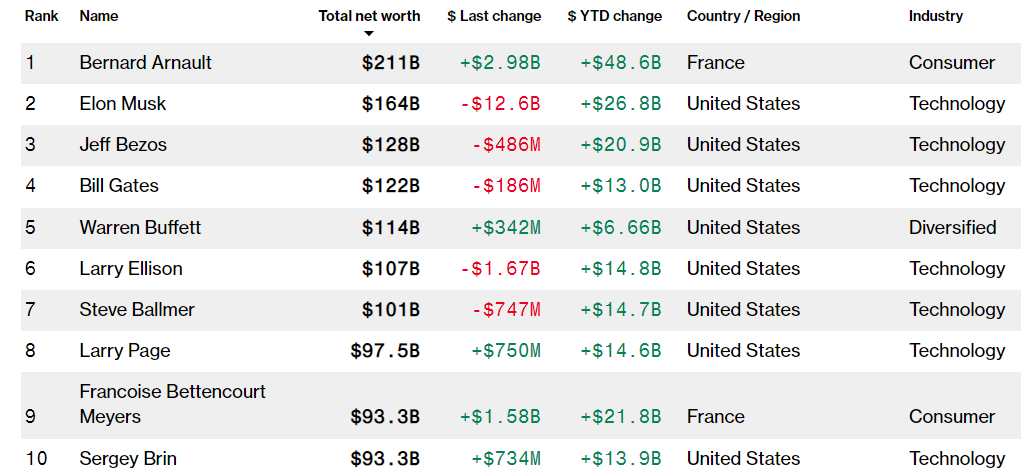Sort table by Name column header

[x=98, y=16]
